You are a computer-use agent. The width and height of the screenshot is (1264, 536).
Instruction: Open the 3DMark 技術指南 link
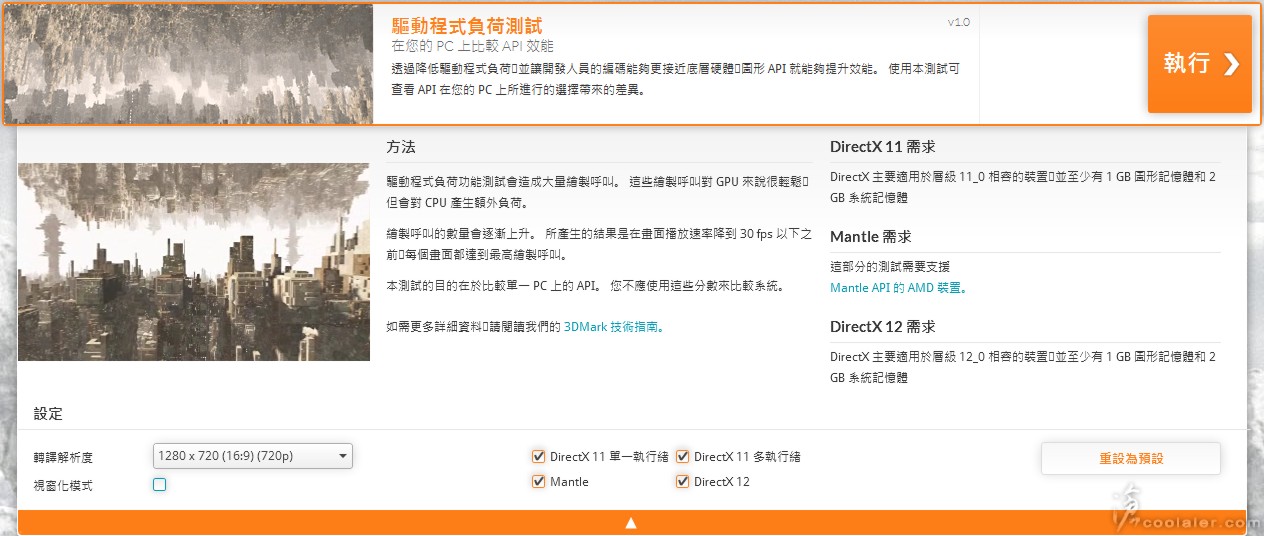coord(614,326)
